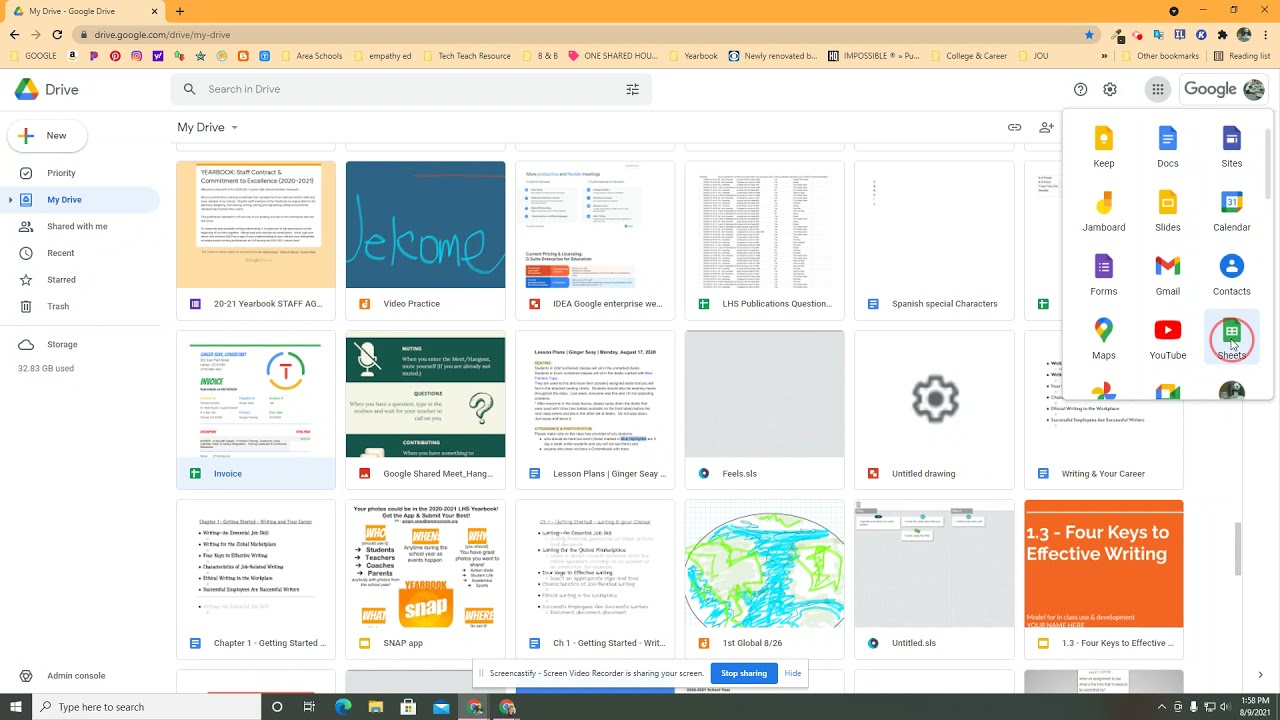The width and height of the screenshot is (1280, 720).
Task: Open Yearbook bookmark folder
Action: click(x=693, y=56)
